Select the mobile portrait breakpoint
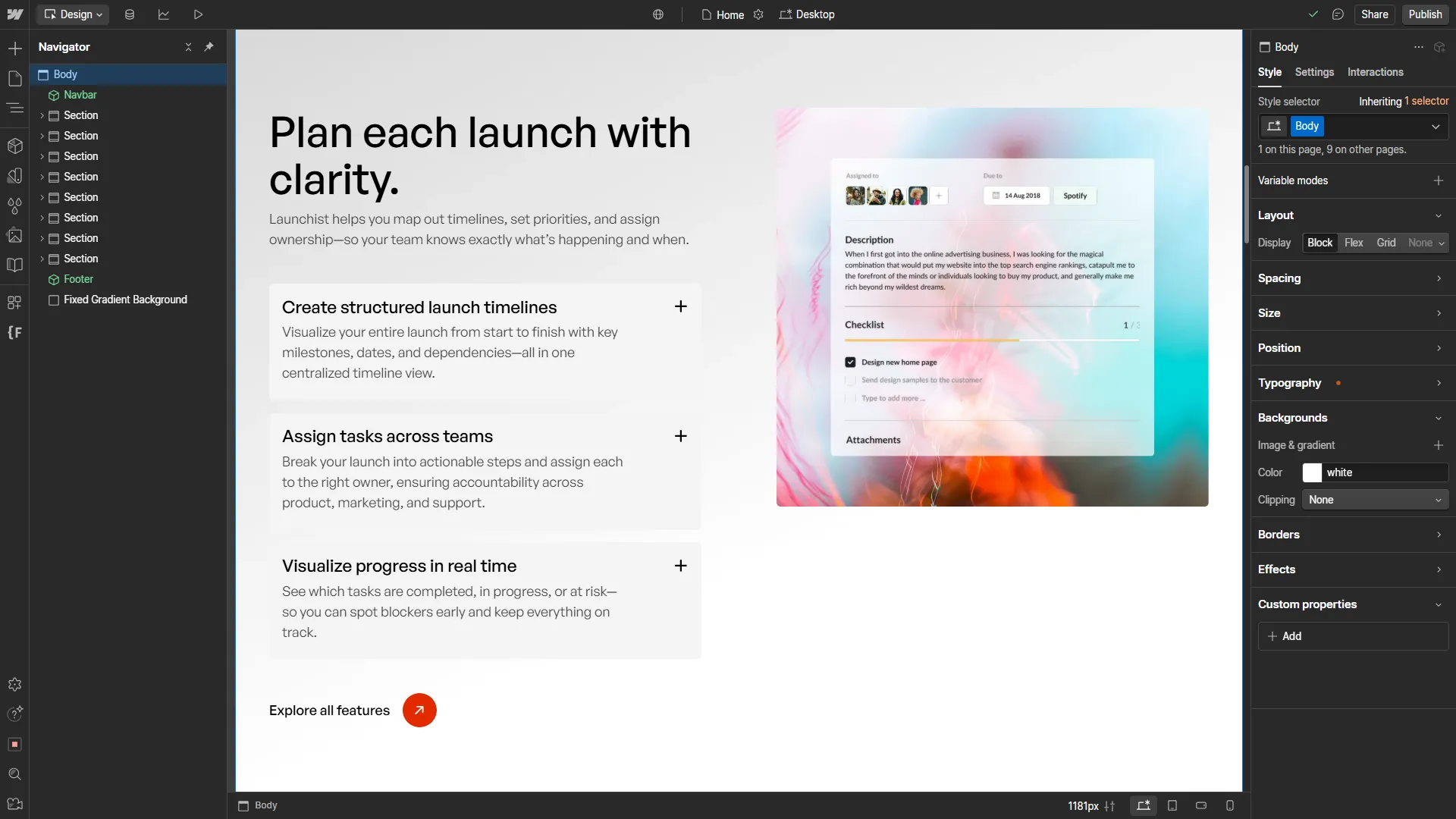The image size is (1456, 819). [x=1230, y=805]
